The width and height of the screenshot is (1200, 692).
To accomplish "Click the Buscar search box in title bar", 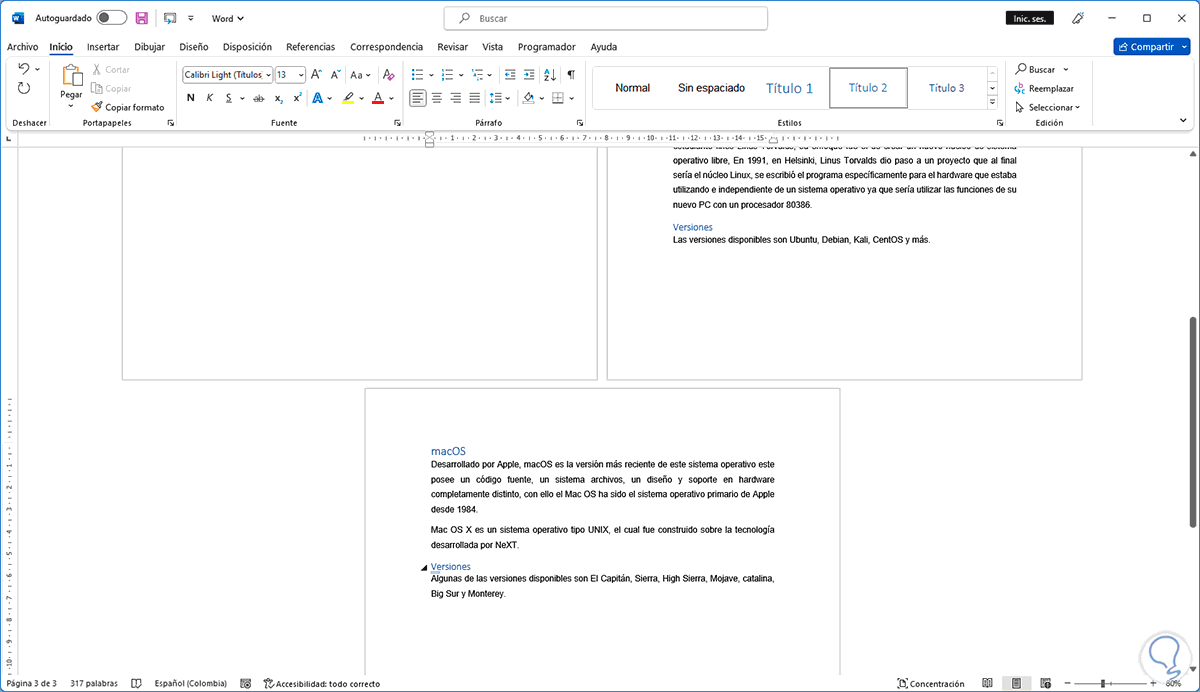I will pyautogui.click(x=605, y=18).
